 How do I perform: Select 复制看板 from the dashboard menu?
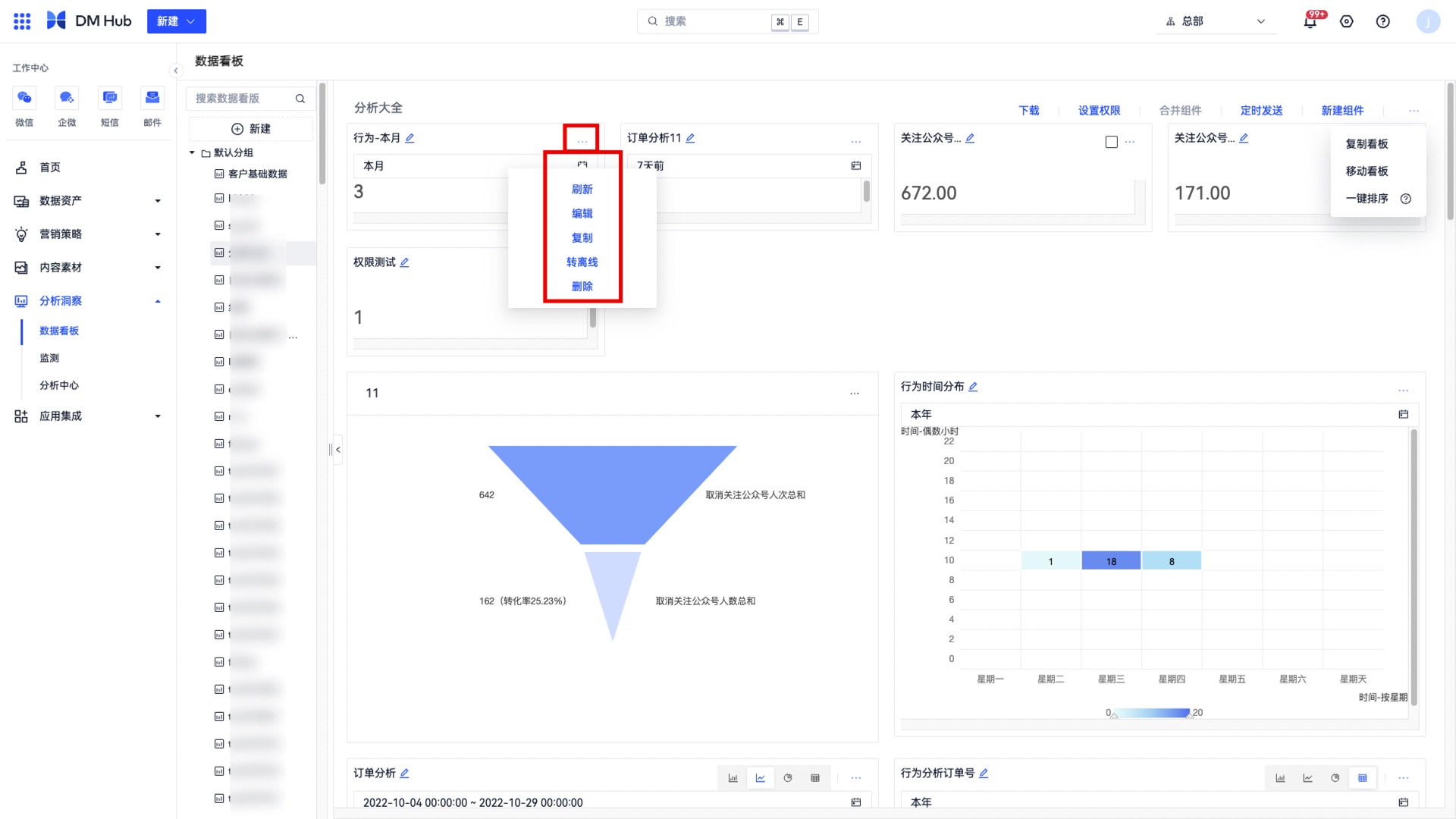pos(1367,144)
